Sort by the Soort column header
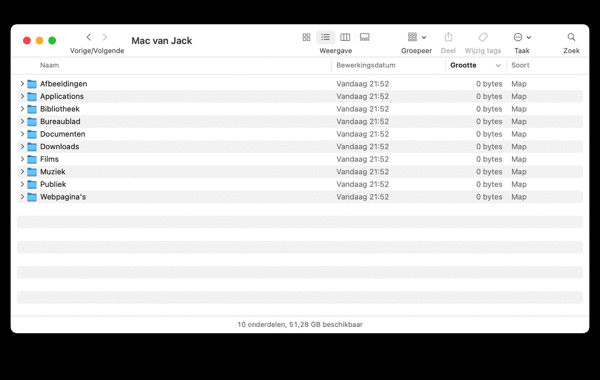 (x=520, y=65)
